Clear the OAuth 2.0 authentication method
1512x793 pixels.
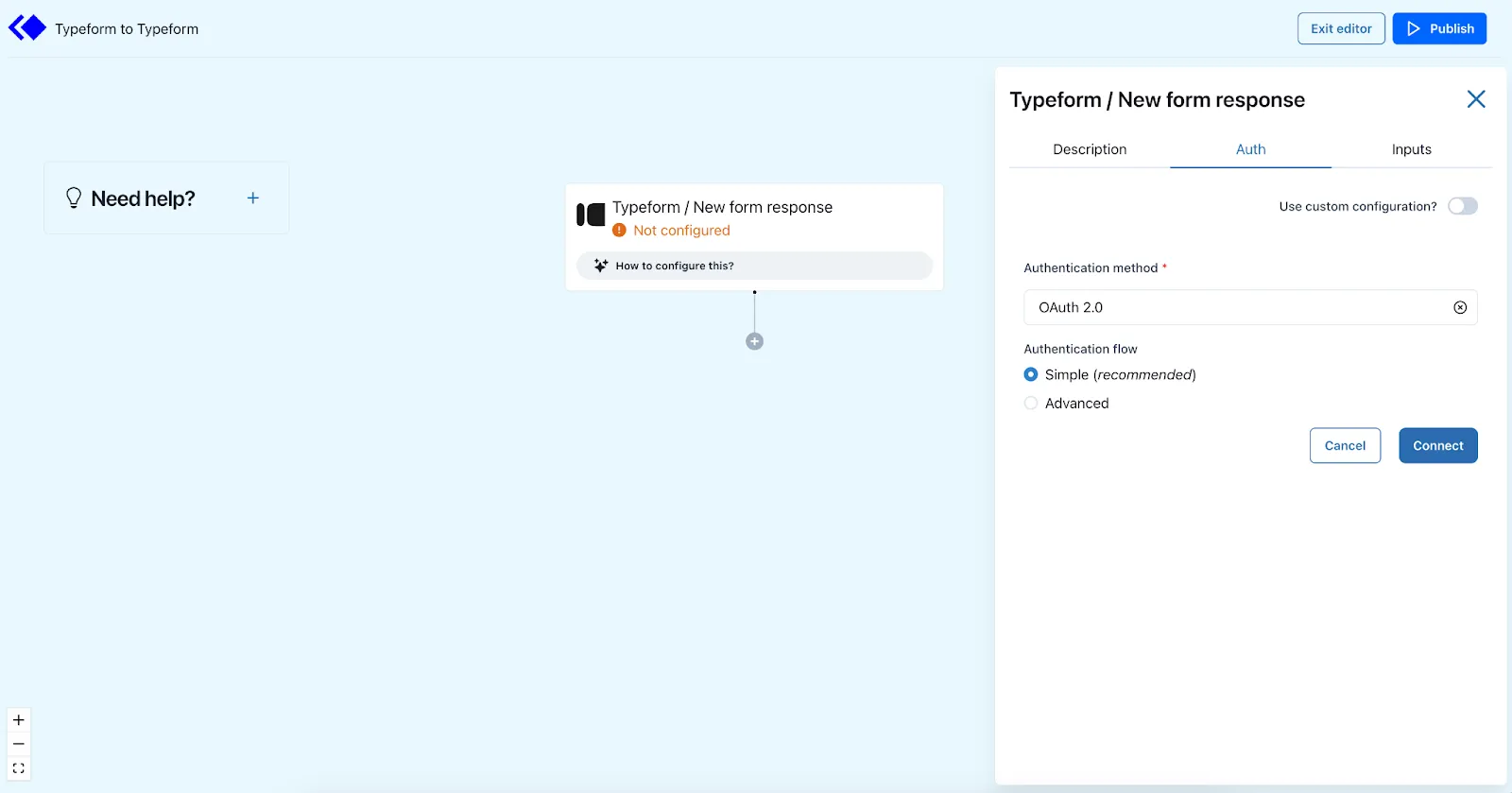click(x=1460, y=307)
